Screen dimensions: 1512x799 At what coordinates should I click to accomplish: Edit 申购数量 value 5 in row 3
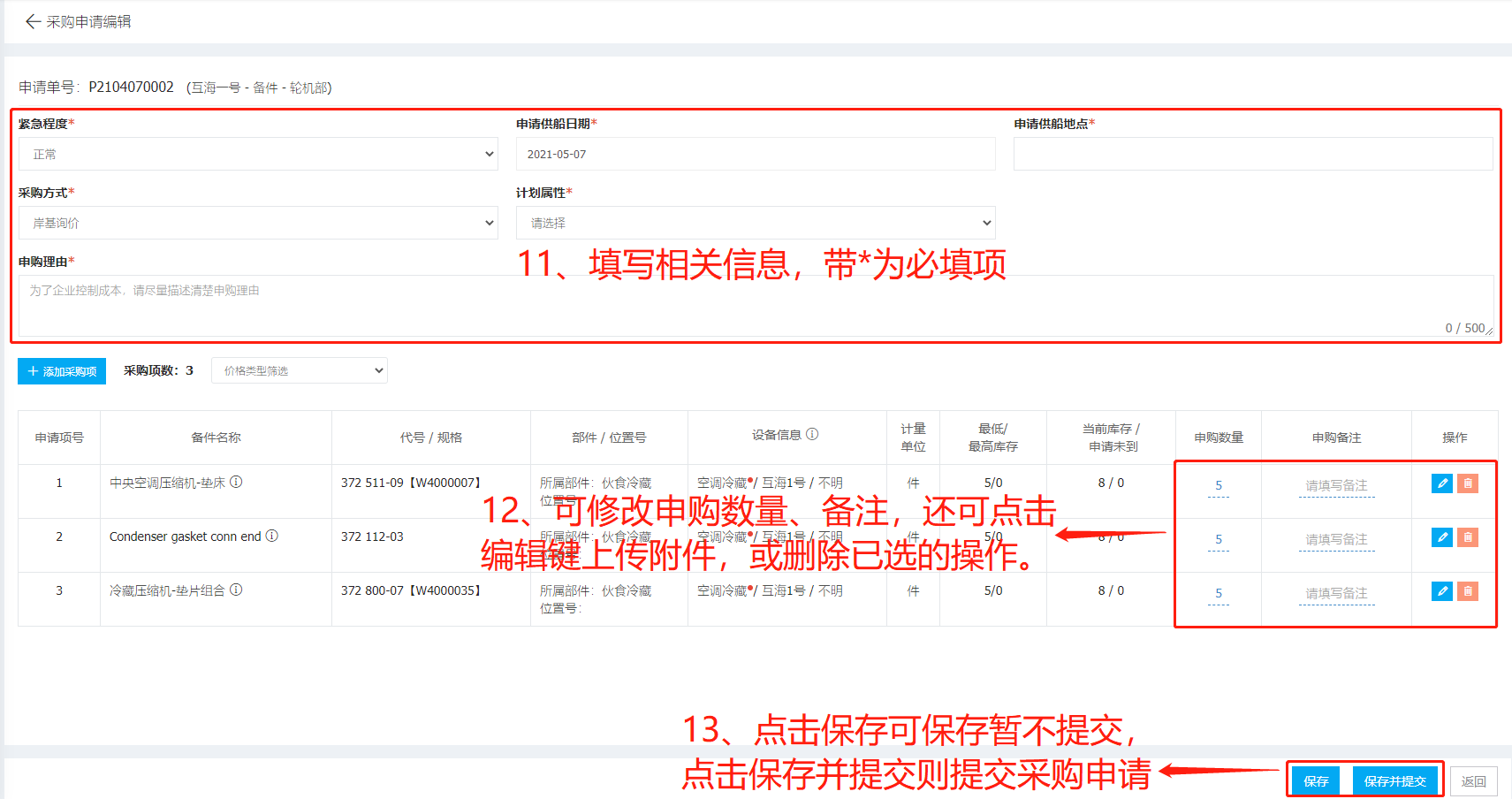pos(1219,594)
